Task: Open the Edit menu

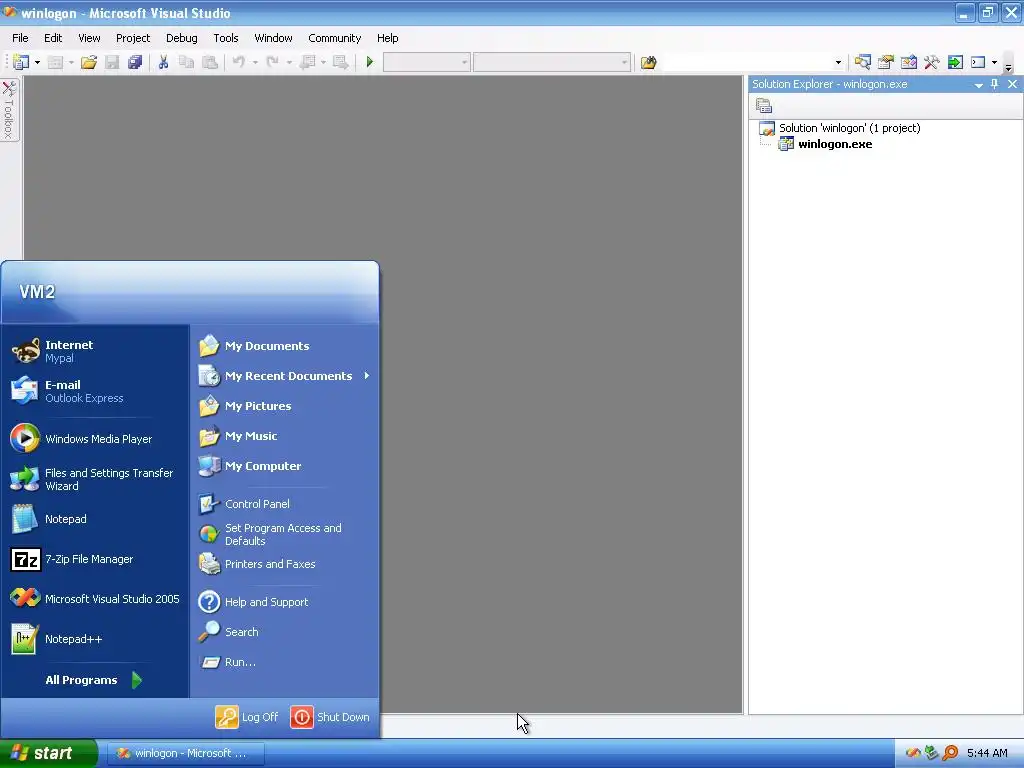Action: coord(53,38)
